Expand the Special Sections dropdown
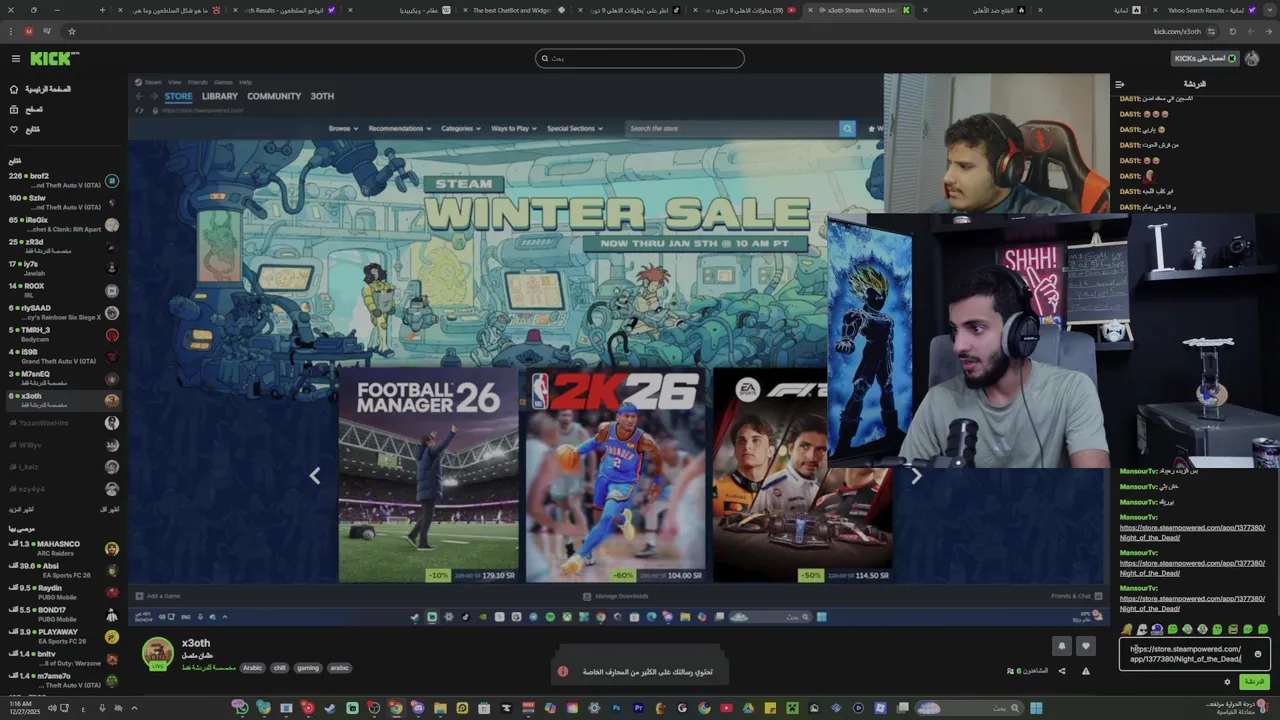This screenshot has height=720, width=1280. pyautogui.click(x=575, y=129)
